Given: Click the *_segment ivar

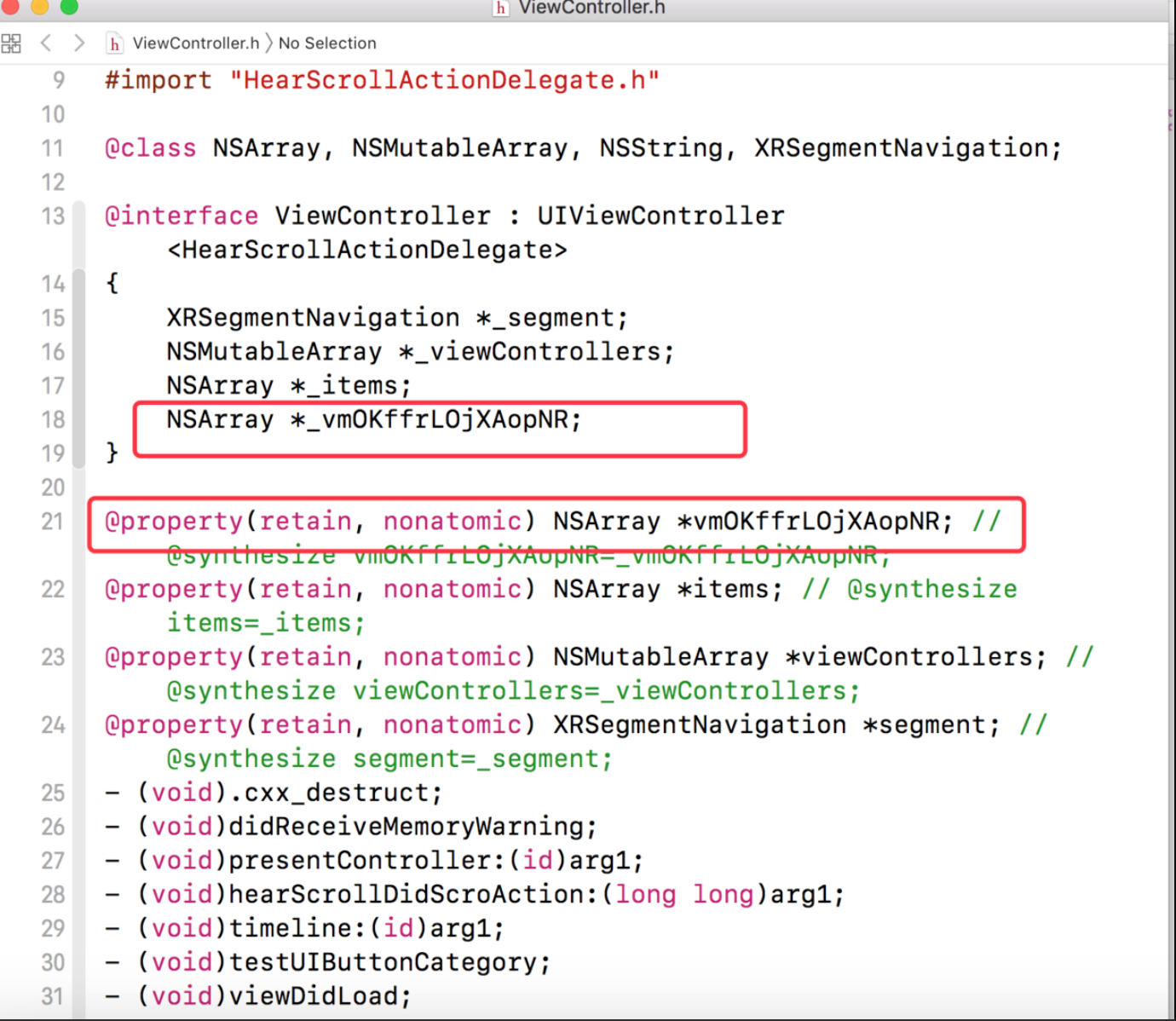Looking at the screenshot, I should click(551, 318).
